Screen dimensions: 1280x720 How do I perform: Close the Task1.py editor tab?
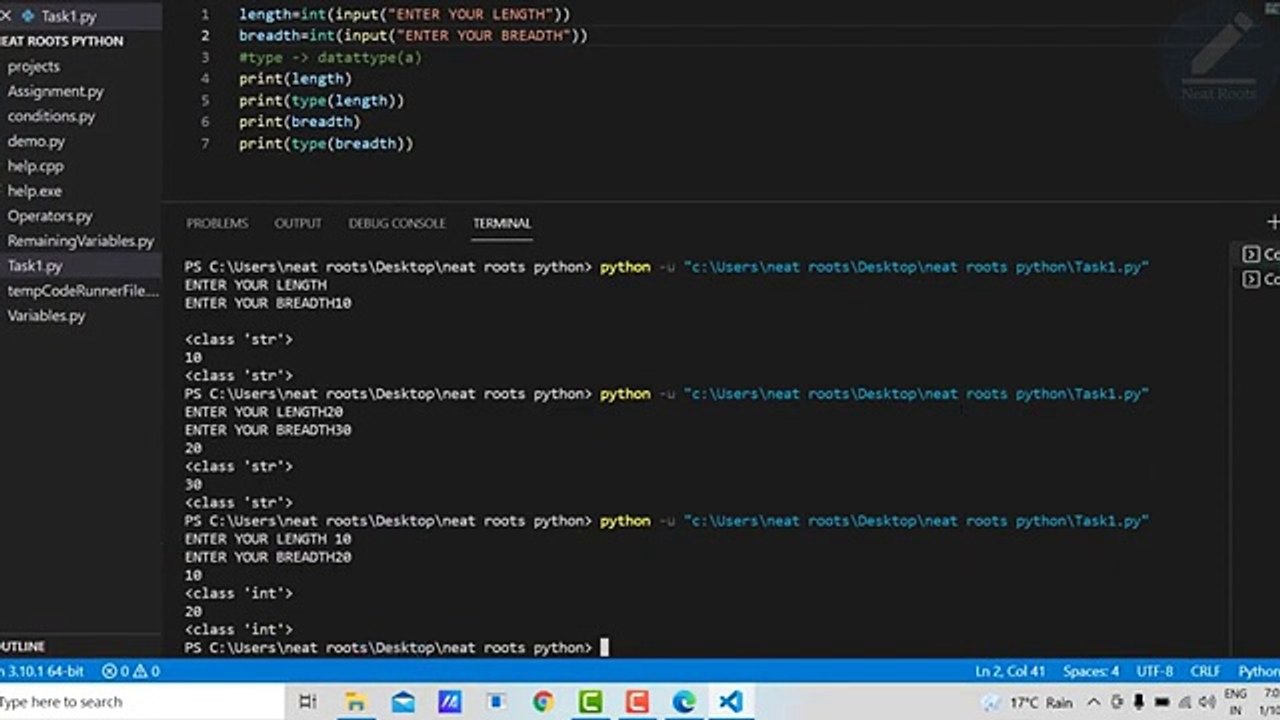[5, 16]
